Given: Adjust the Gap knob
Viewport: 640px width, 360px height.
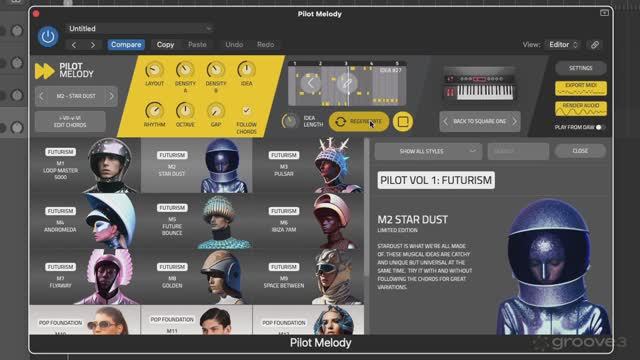Looking at the screenshot, I should [216, 110].
